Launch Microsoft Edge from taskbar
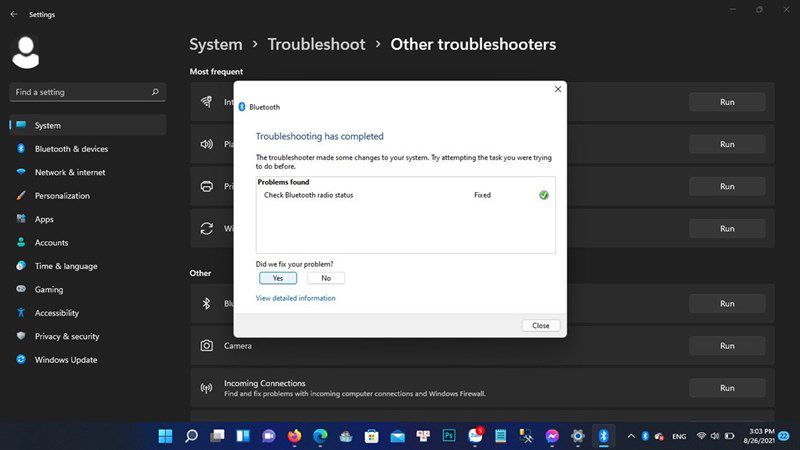 [320, 436]
